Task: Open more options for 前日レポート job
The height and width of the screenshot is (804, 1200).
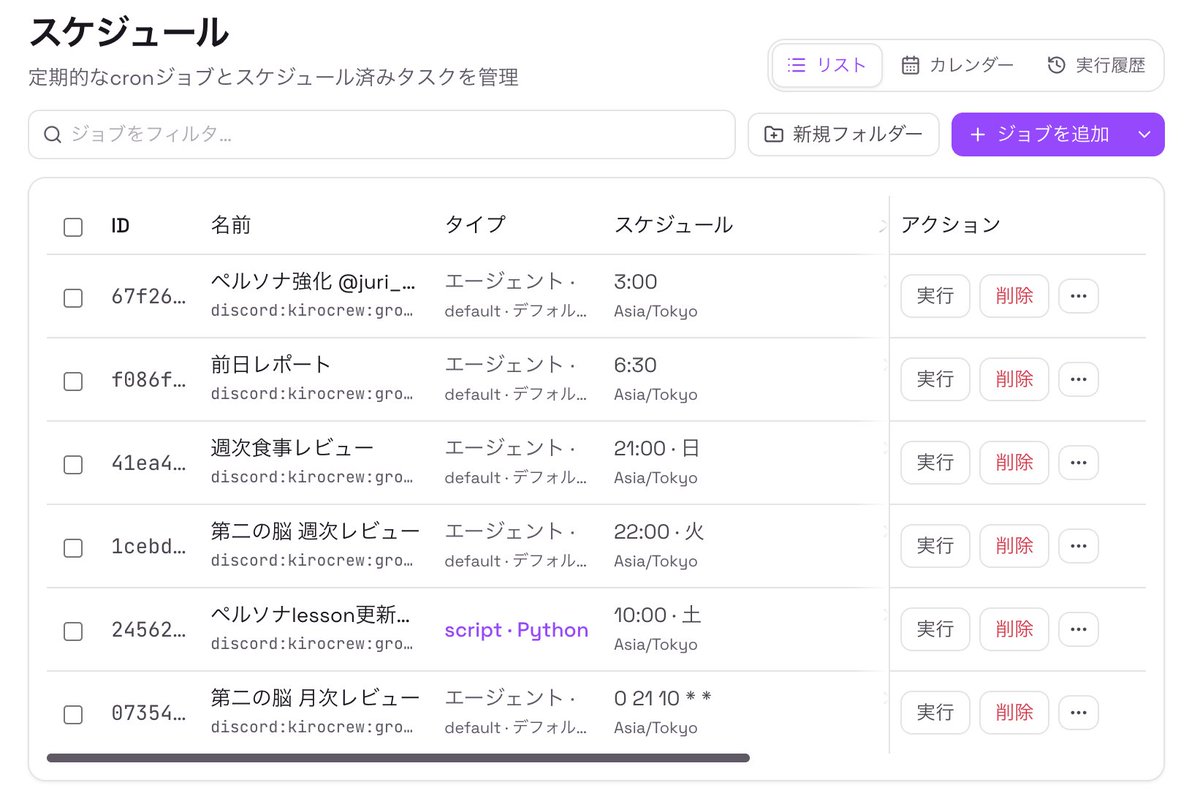Action: click(x=1078, y=379)
